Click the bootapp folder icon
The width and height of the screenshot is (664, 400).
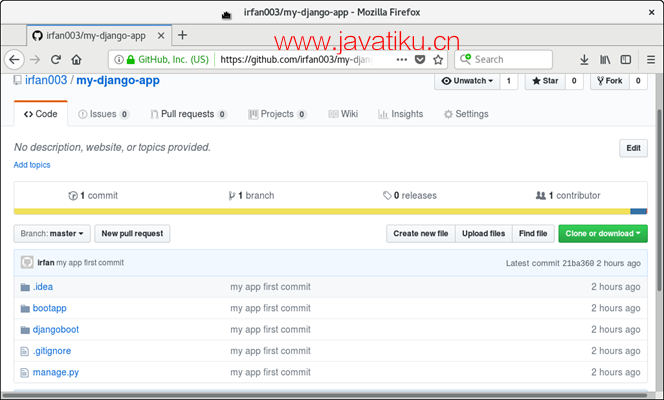click(x=25, y=309)
